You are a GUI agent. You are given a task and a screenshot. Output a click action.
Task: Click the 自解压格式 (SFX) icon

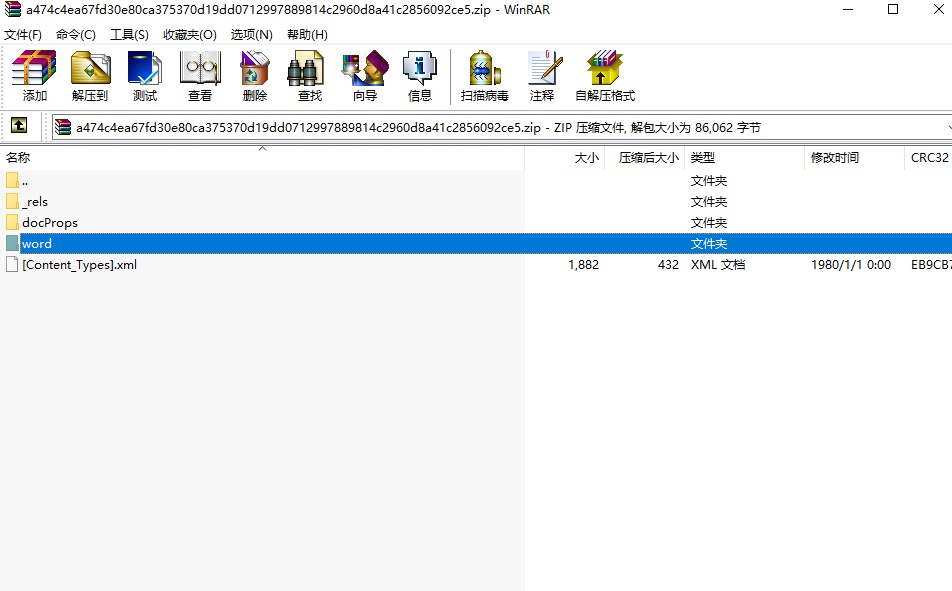pos(605,76)
